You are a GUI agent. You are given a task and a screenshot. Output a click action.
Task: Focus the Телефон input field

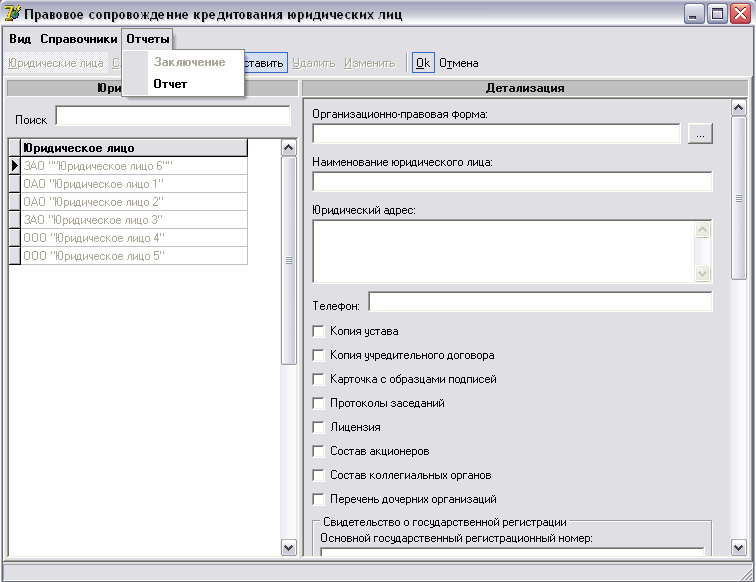540,302
